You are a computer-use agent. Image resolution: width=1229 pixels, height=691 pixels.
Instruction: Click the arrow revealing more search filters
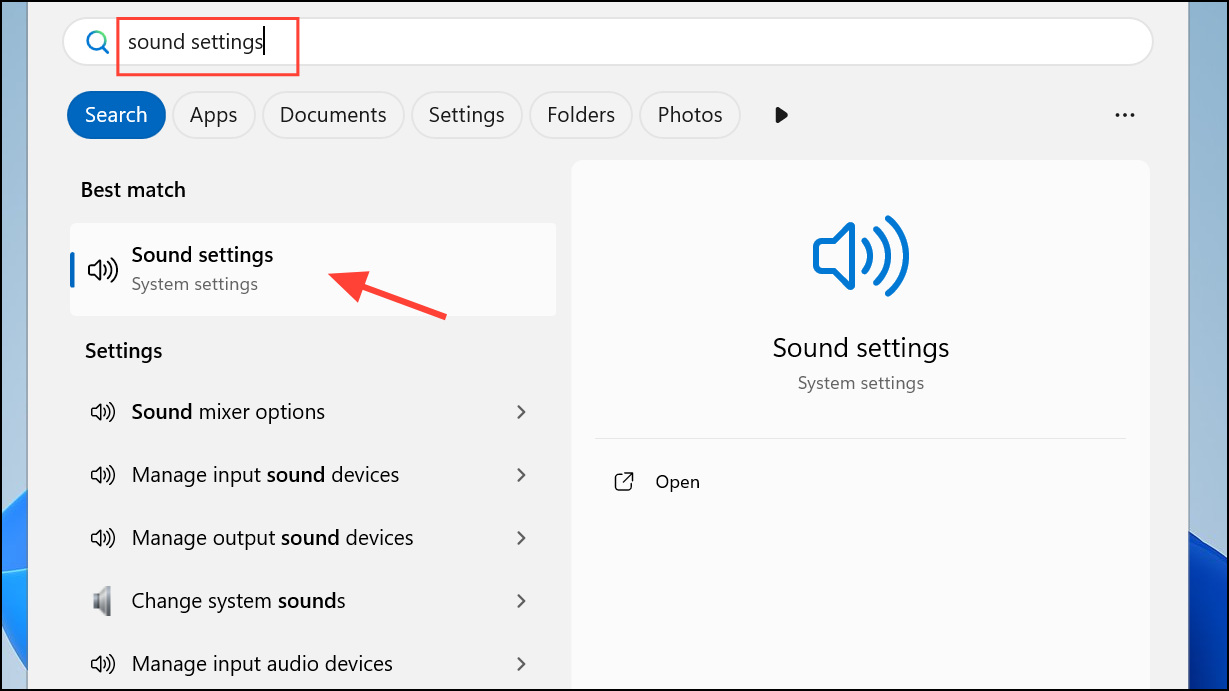(780, 115)
